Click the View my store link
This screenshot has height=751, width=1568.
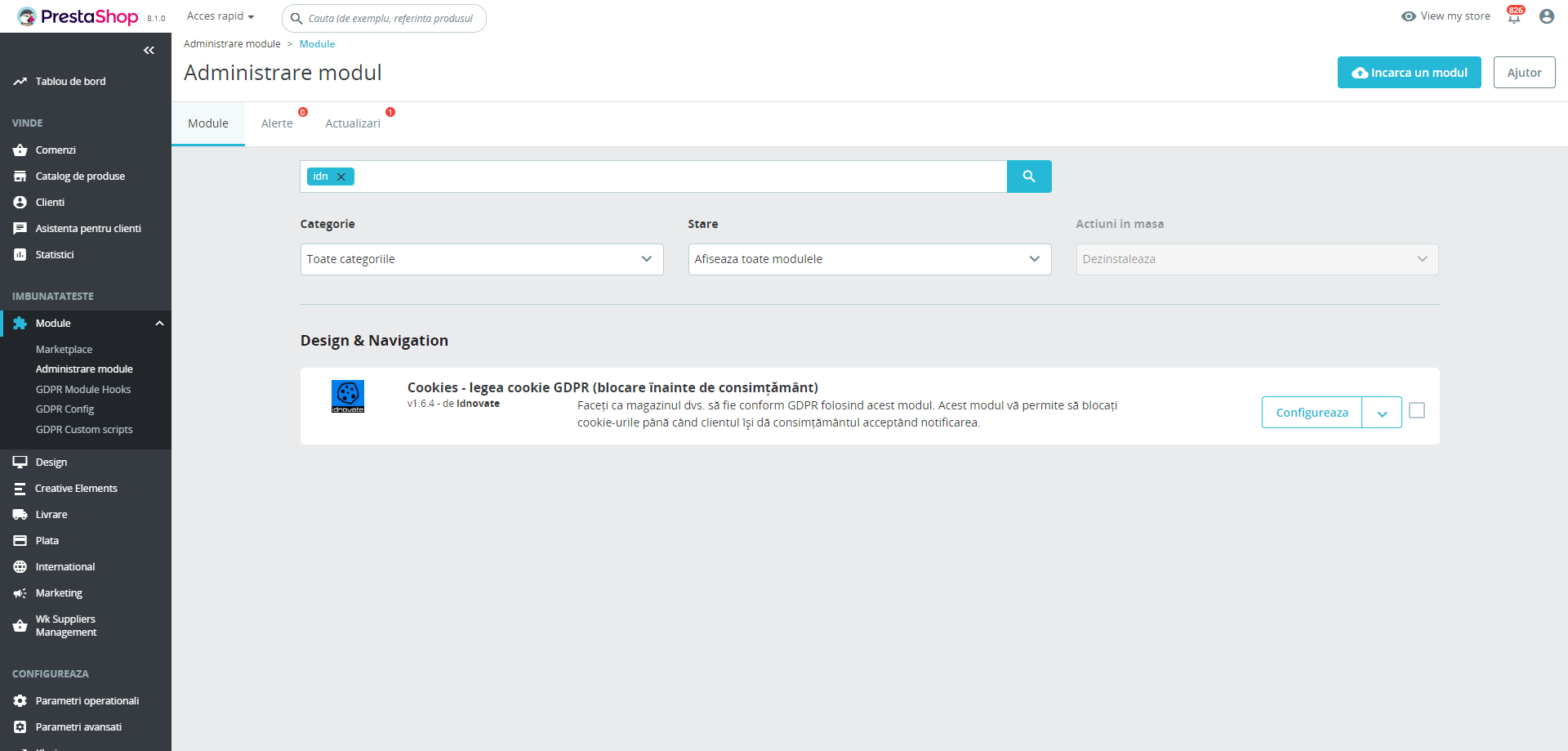point(1455,16)
